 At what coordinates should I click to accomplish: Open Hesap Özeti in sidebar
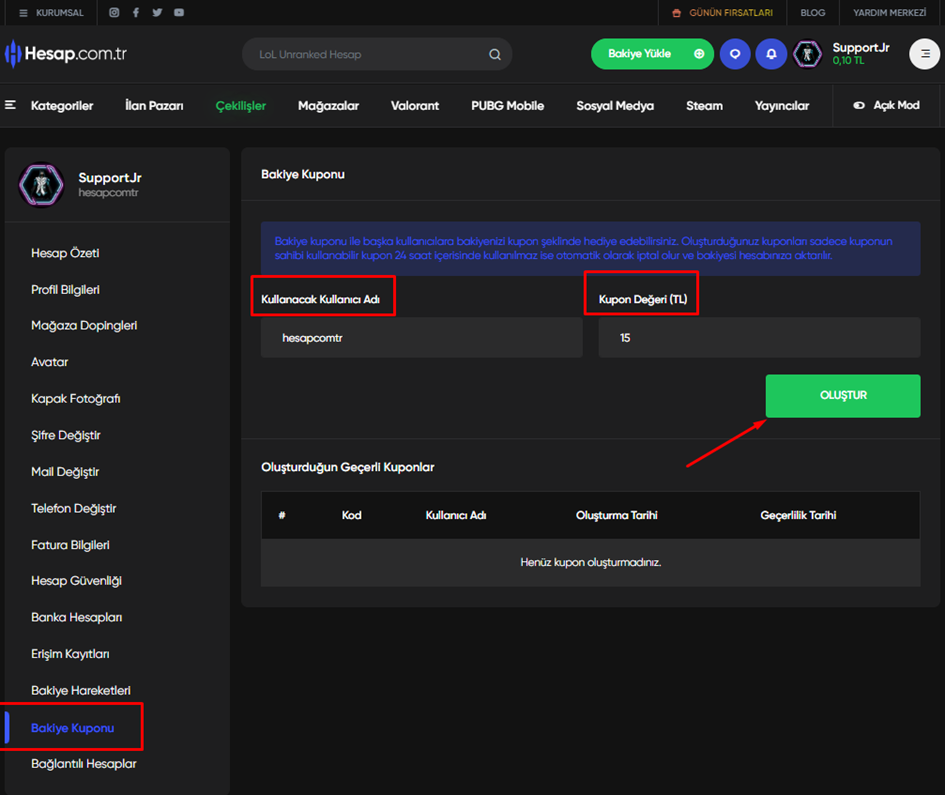click(65, 253)
